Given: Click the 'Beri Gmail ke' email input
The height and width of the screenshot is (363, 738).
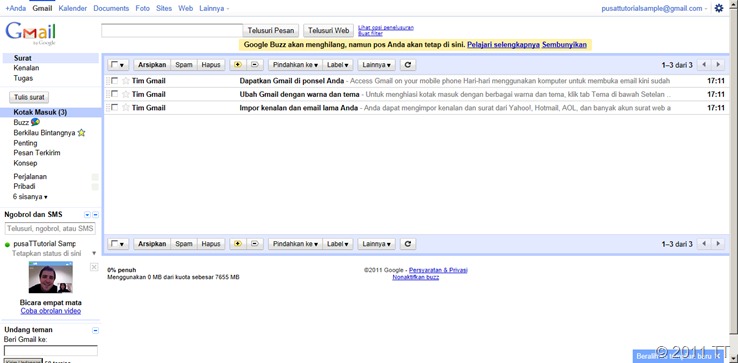Looking at the screenshot, I should [51, 350].
